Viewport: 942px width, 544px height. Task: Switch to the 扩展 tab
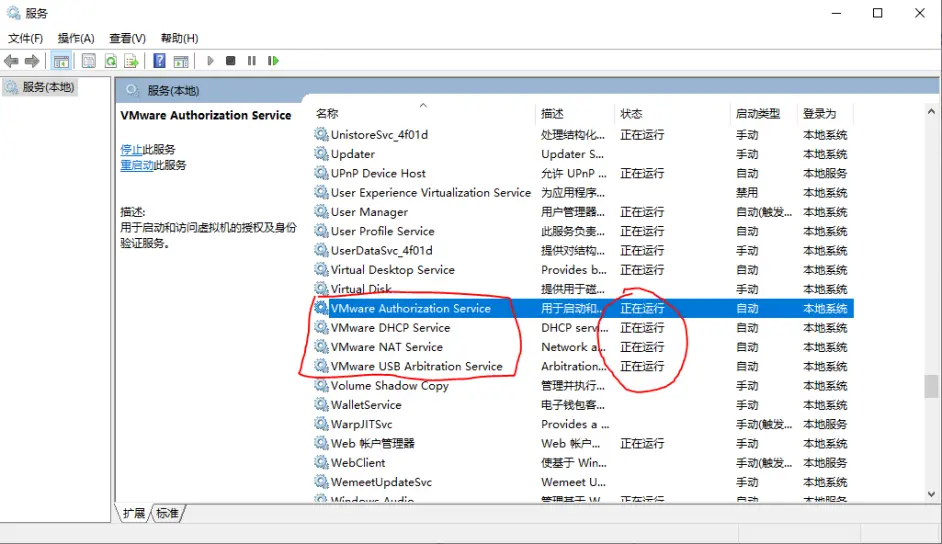click(134, 513)
